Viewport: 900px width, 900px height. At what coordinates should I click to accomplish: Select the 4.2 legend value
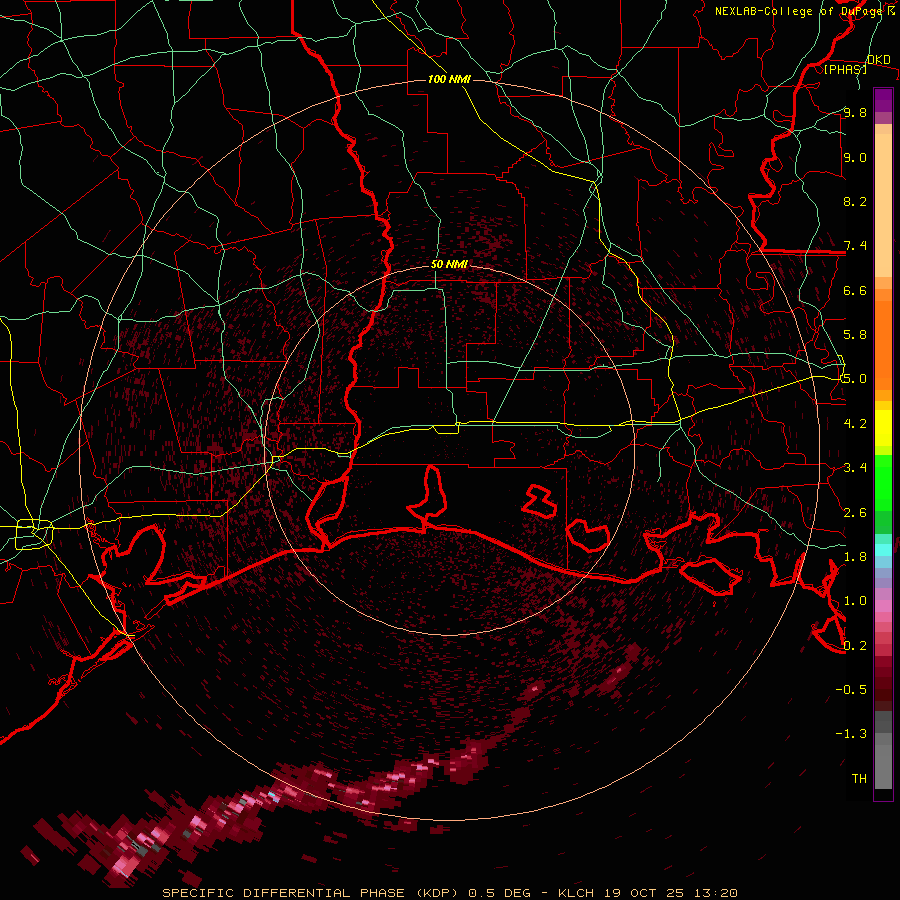point(855,424)
